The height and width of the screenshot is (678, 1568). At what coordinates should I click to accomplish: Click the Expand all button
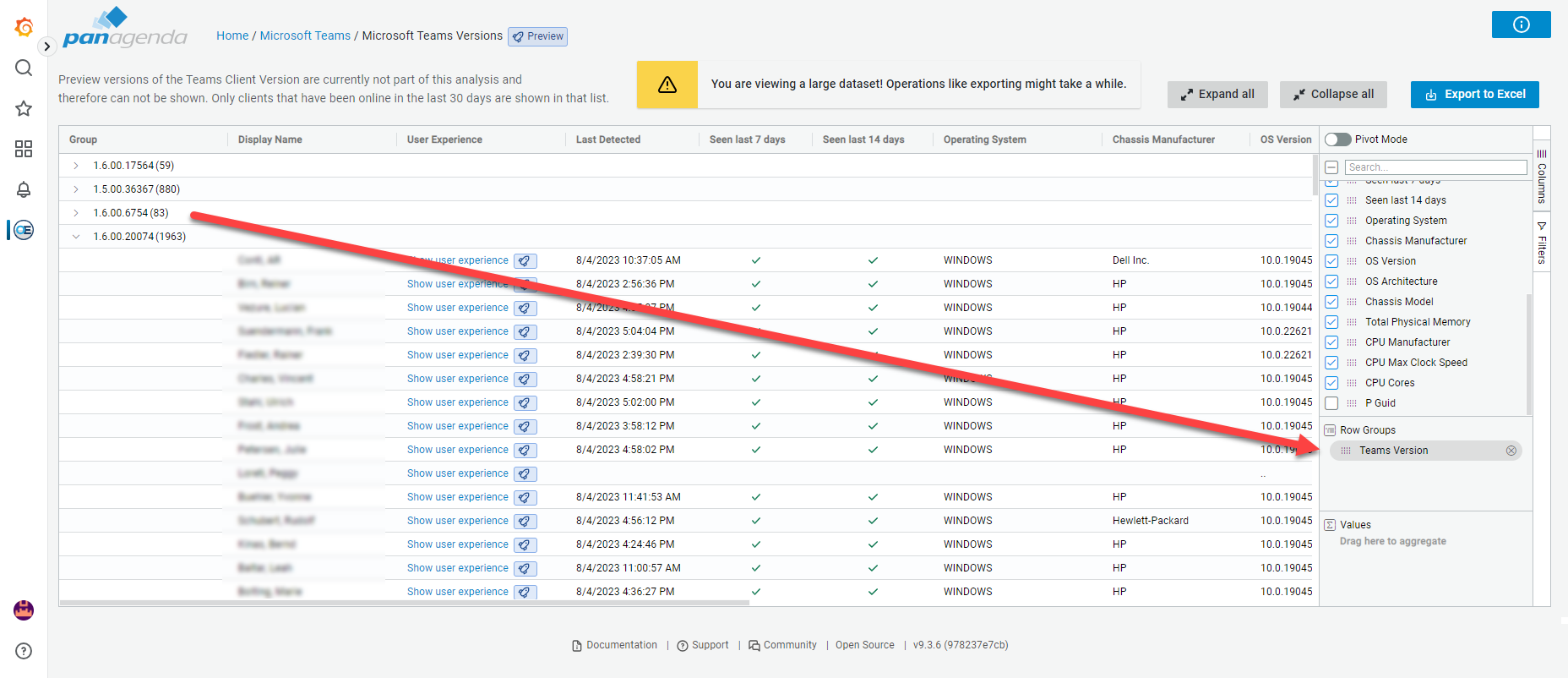(1217, 94)
